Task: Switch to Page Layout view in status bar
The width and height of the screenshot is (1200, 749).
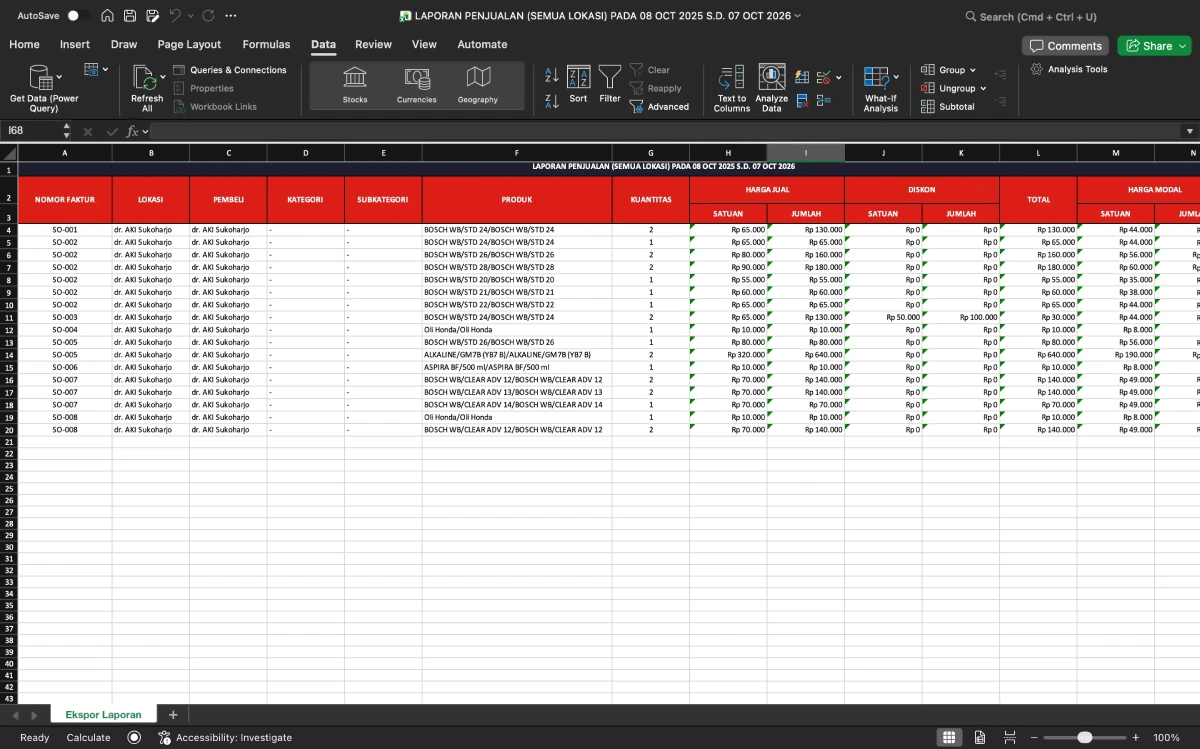Action: pyautogui.click(x=980, y=737)
